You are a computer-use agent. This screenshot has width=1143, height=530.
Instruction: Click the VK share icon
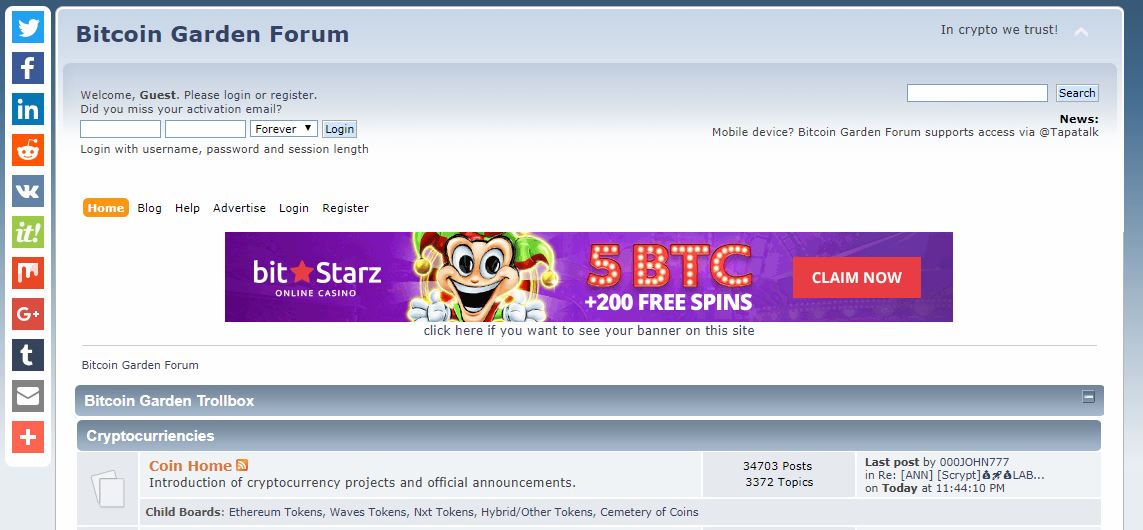tap(28, 191)
